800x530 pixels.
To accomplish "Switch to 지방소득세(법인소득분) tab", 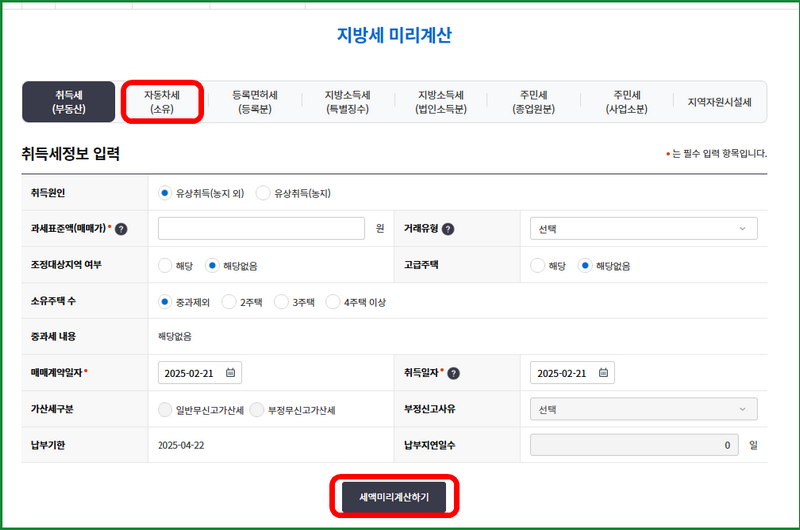I will [441, 102].
